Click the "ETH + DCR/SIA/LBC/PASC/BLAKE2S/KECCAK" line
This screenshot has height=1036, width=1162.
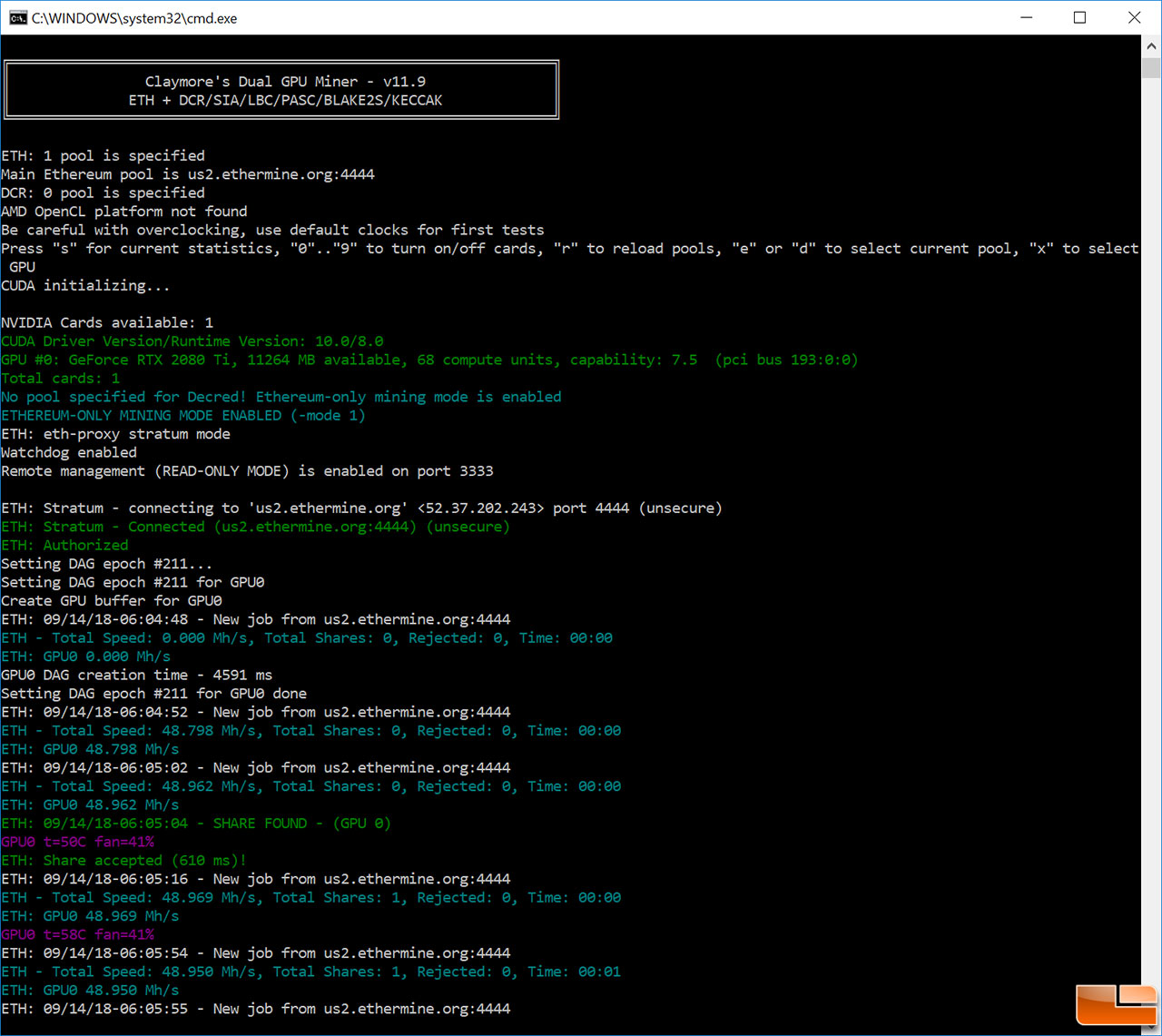pyautogui.click(x=285, y=100)
